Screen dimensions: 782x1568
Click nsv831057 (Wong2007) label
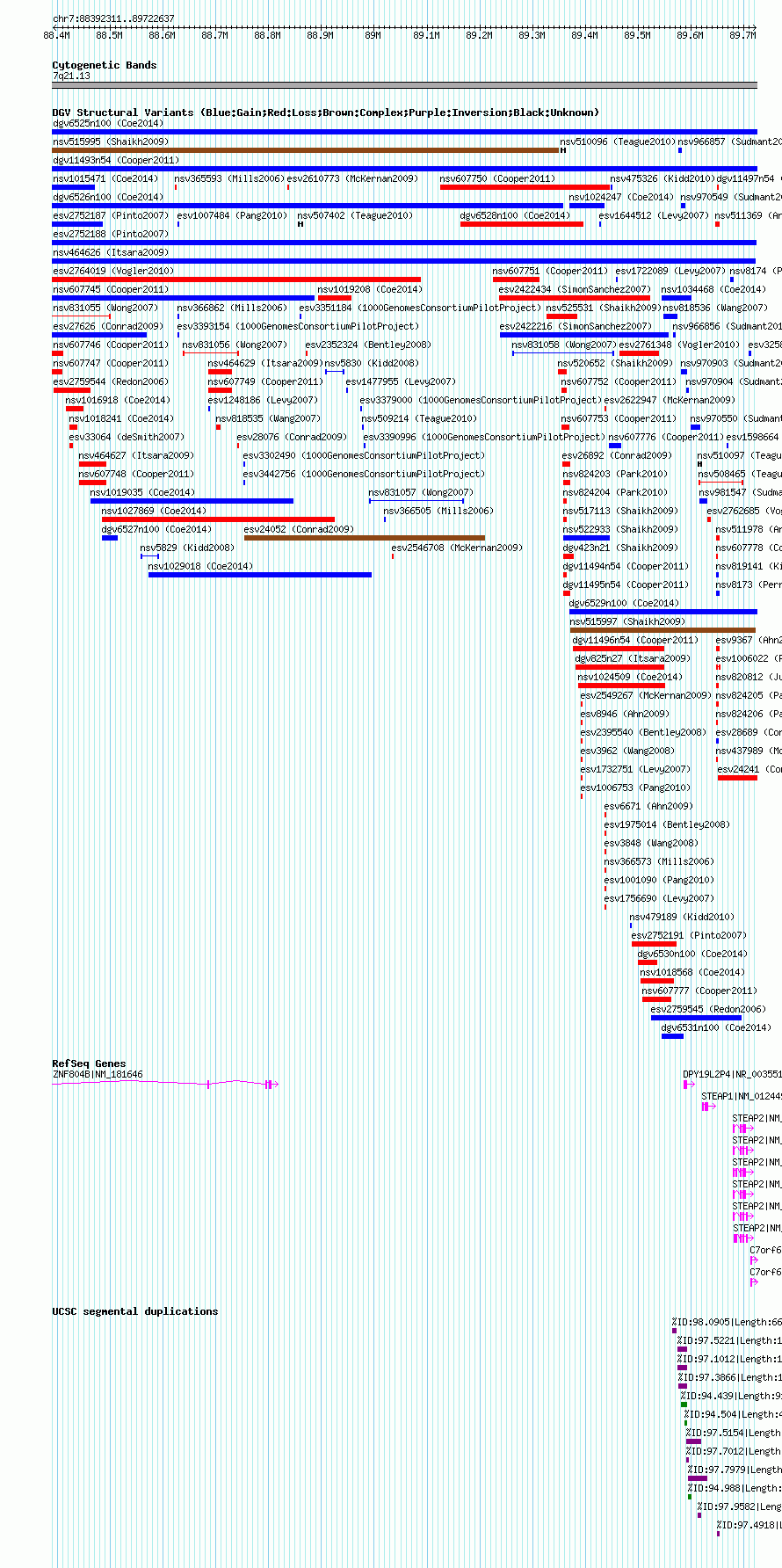pyautogui.click(x=421, y=493)
